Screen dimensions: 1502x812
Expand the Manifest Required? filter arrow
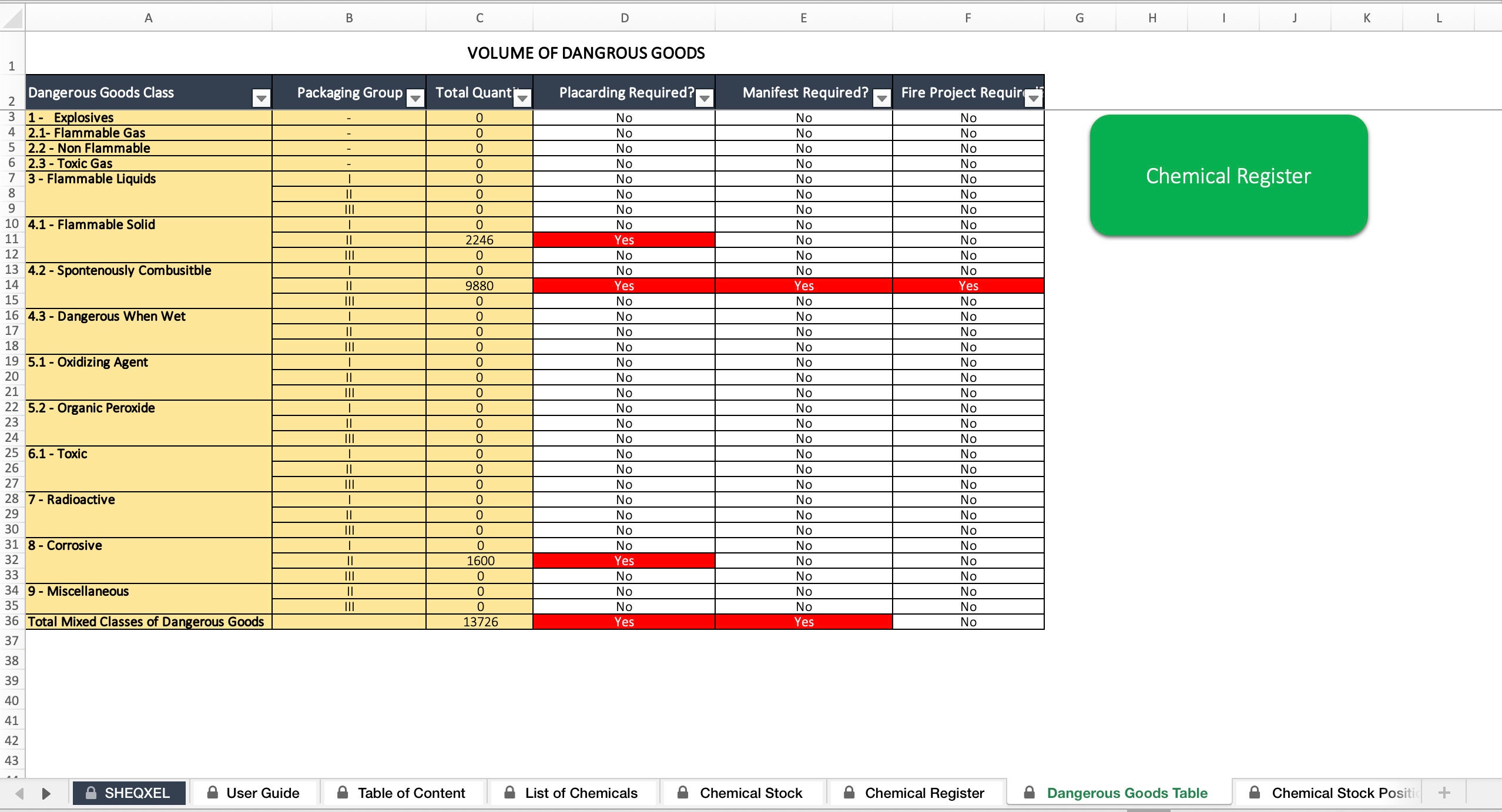pos(881,99)
